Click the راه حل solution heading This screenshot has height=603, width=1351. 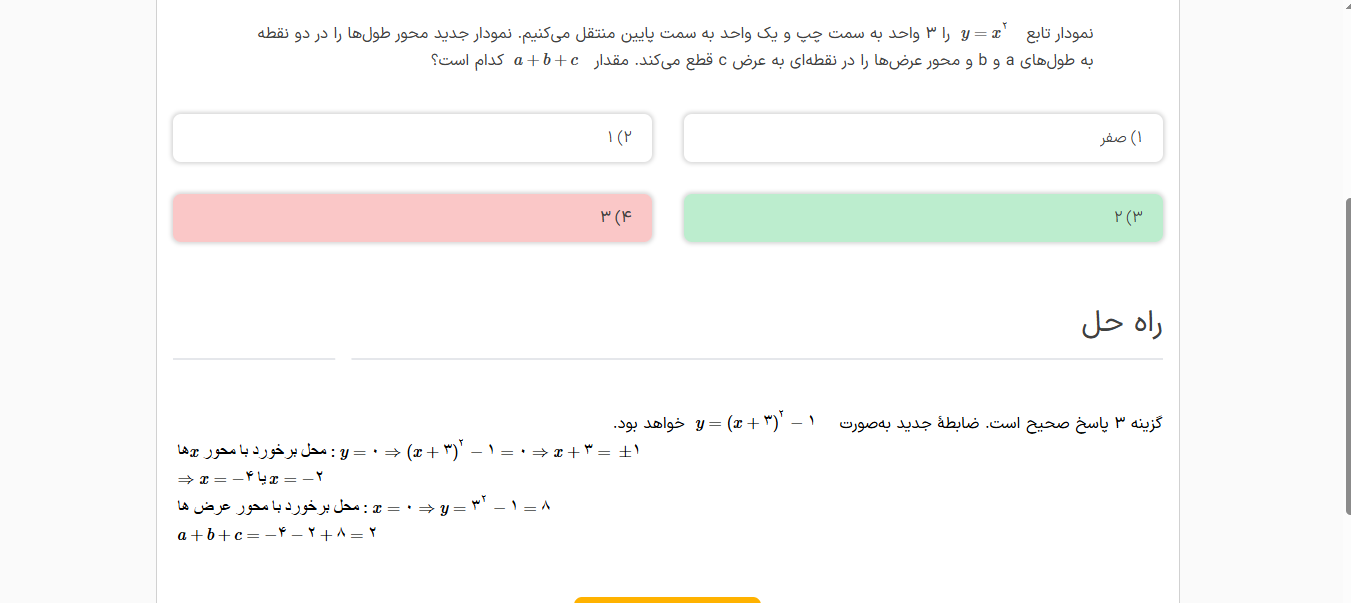(x=1121, y=324)
